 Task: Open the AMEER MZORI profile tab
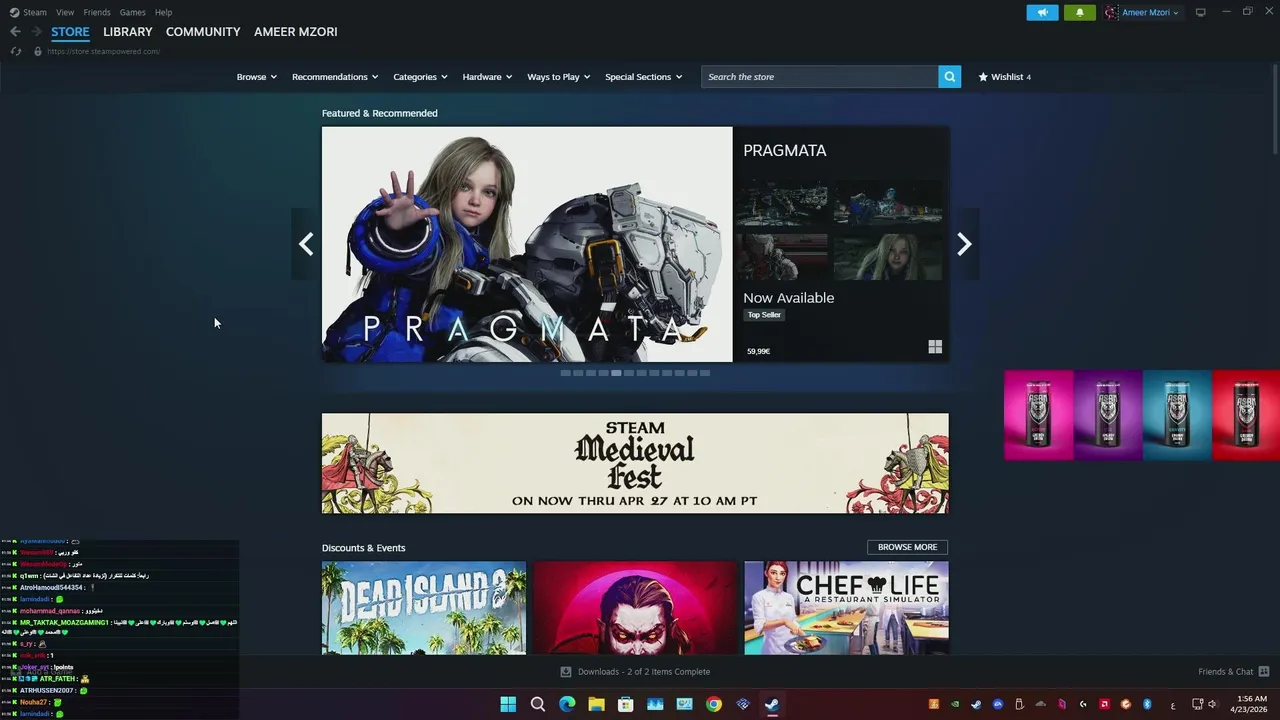296,32
